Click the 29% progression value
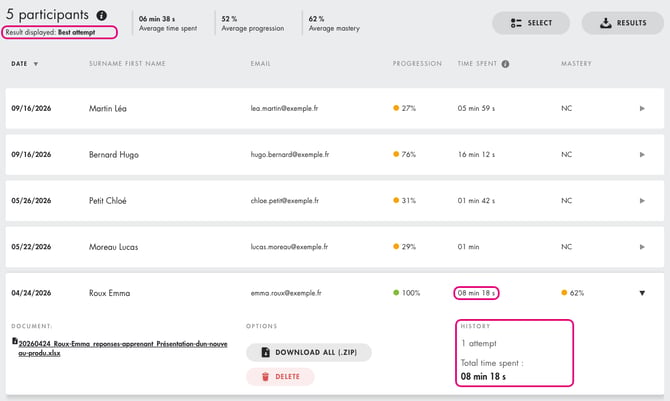This screenshot has width=670, height=401. pos(408,247)
